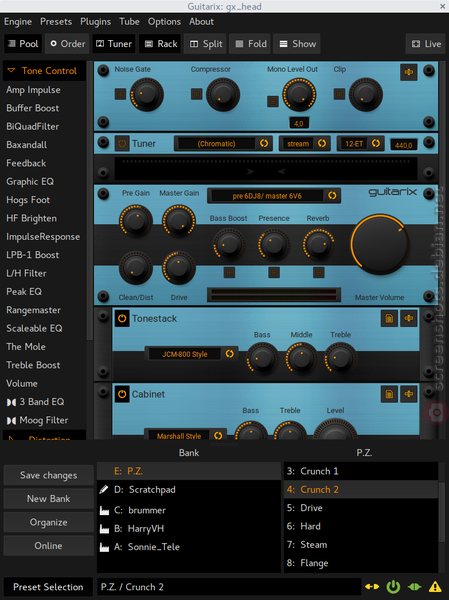Screen dimensions: 449x600
Task: Cycle the Marshall Style arrow icon
Action: 218,435
